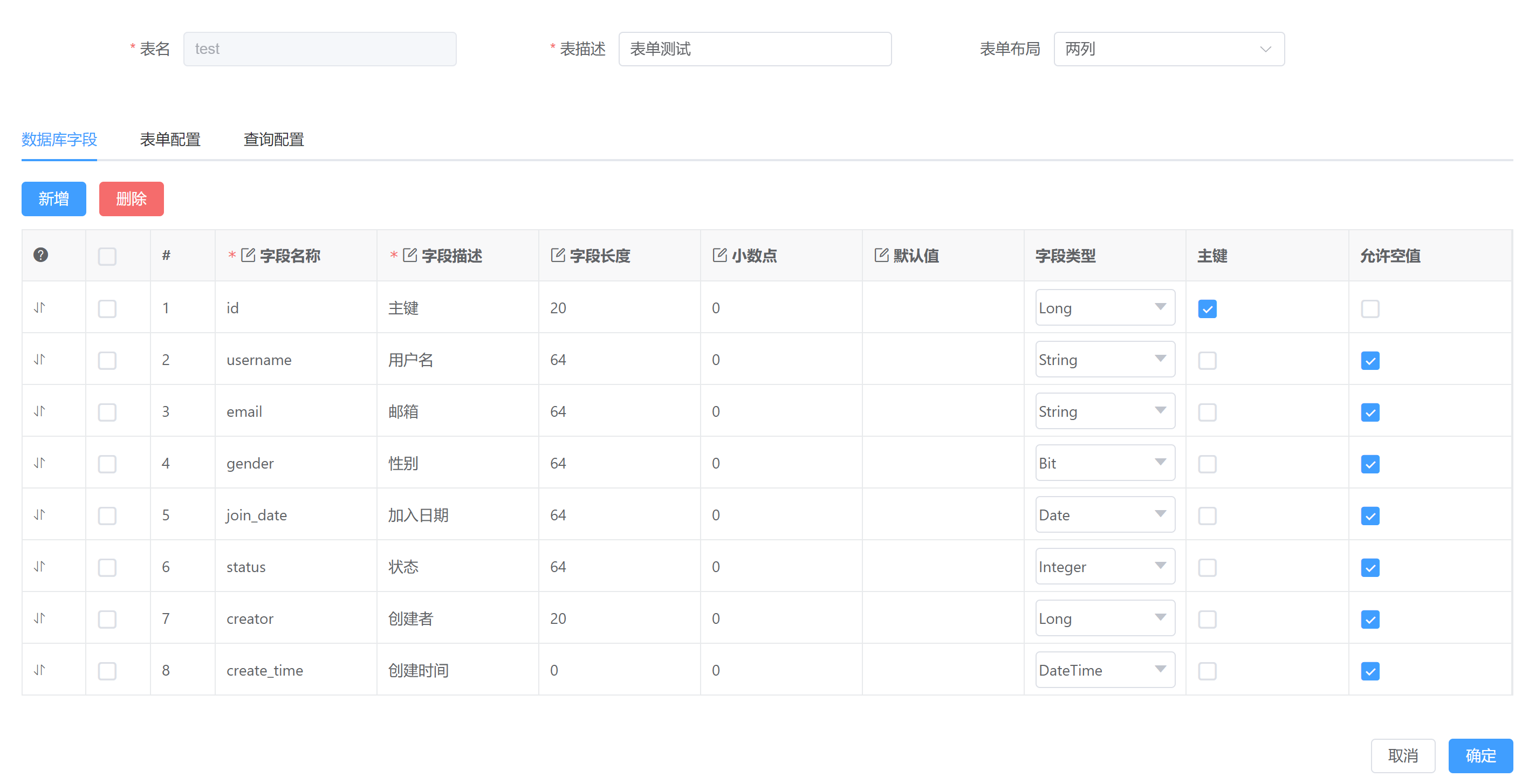
Task: Check the select-all checkbox in table header
Action: point(107,256)
